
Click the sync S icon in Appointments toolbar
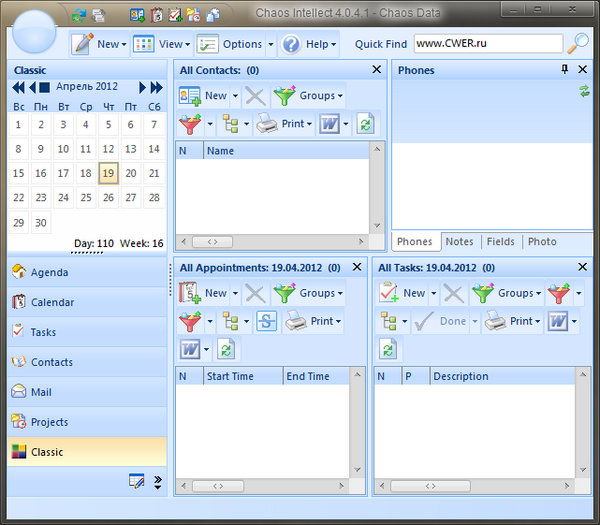point(266,321)
